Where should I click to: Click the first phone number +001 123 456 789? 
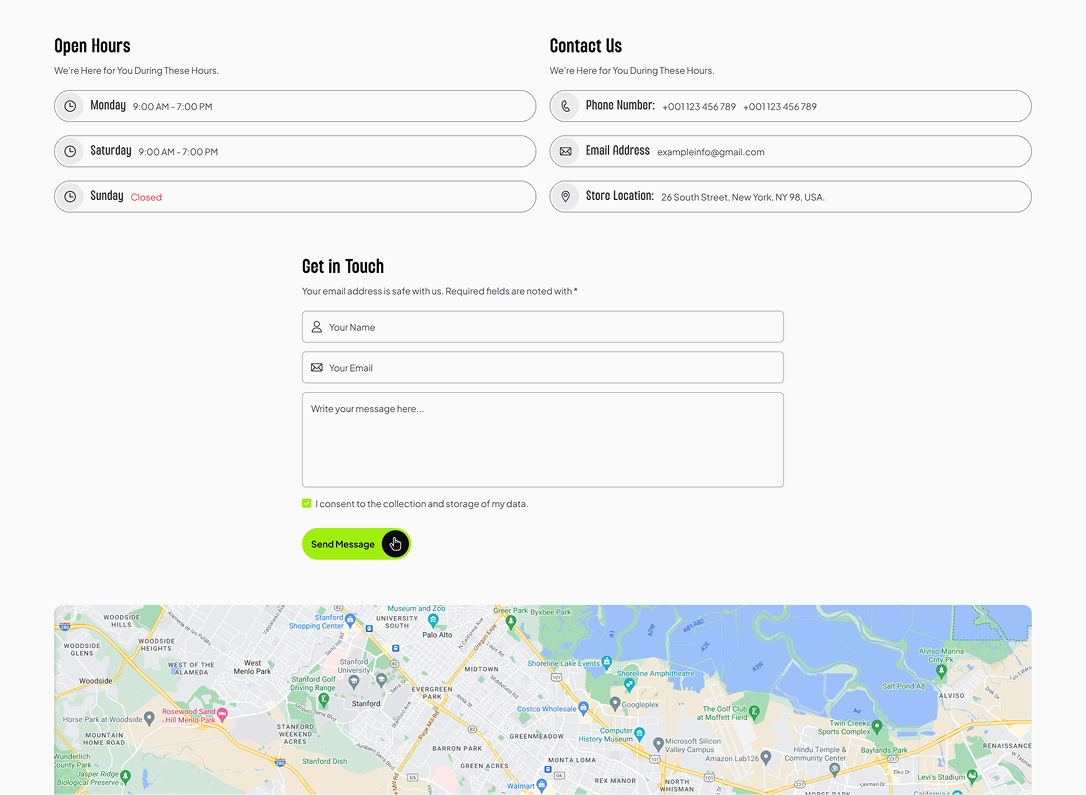coord(699,107)
